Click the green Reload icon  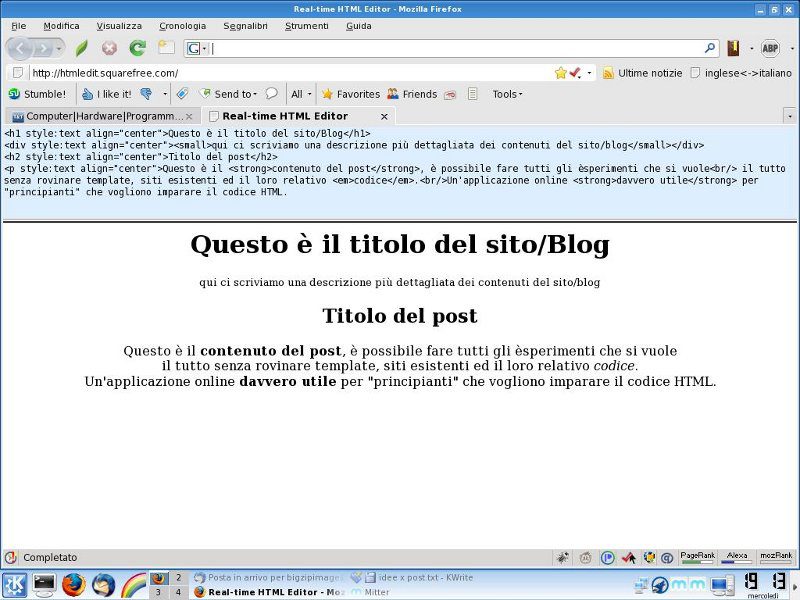tap(137, 49)
